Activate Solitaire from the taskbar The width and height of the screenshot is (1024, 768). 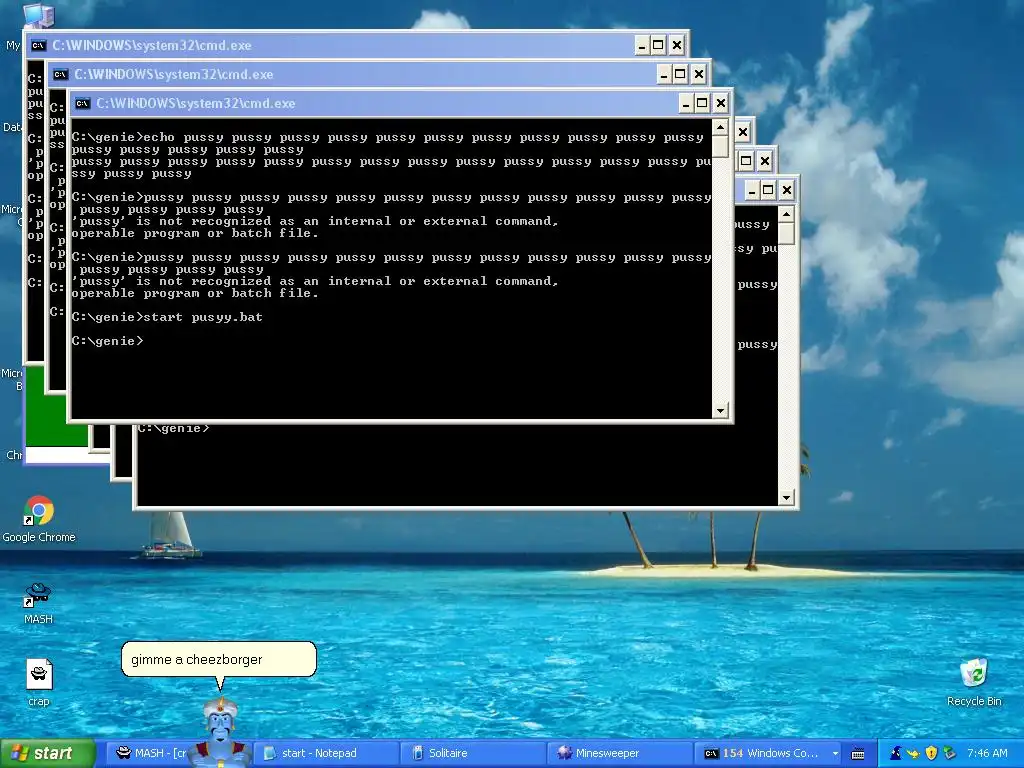[472, 753]
